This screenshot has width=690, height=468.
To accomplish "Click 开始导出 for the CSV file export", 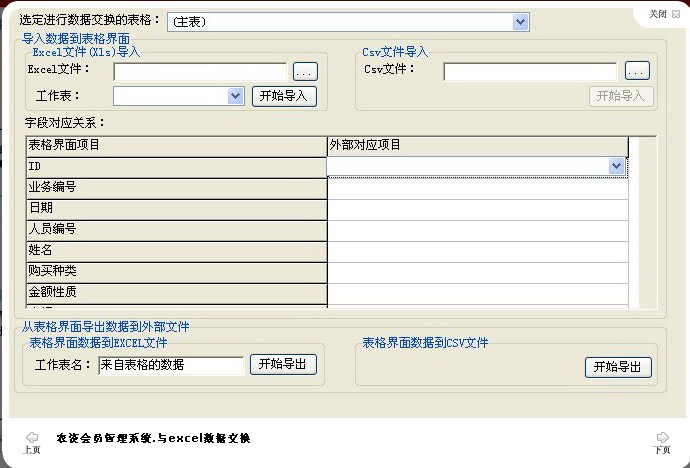I will [618, 367].
